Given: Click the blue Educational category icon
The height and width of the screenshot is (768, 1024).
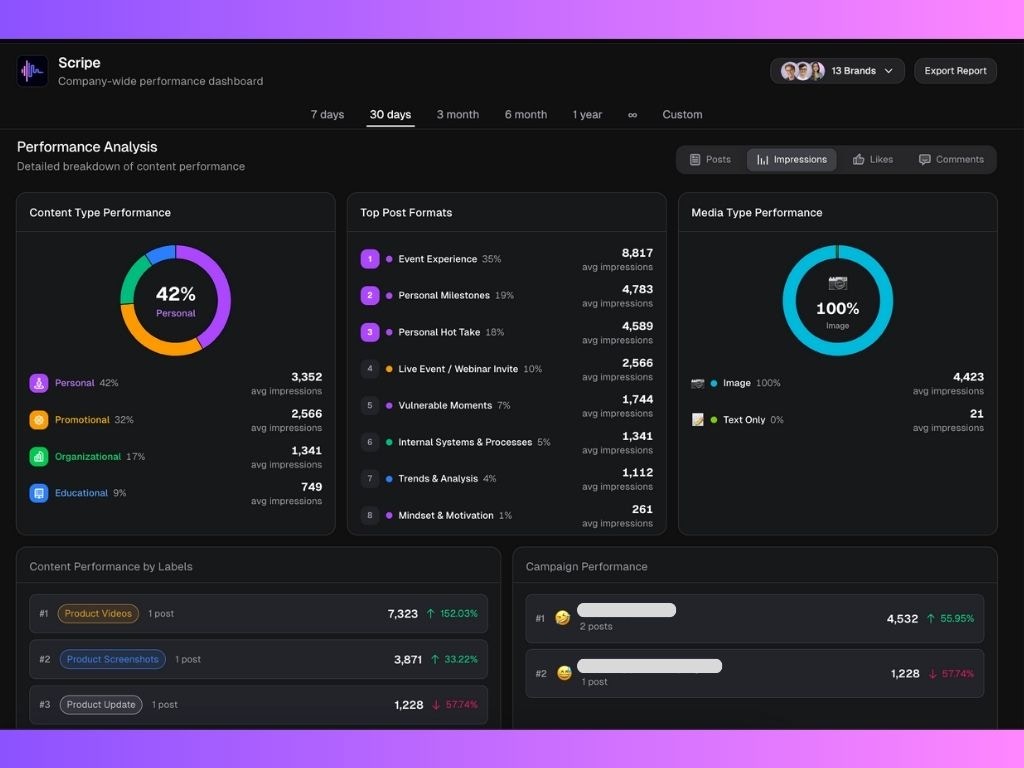Looking at the screenshot, I should coord(37,492).
